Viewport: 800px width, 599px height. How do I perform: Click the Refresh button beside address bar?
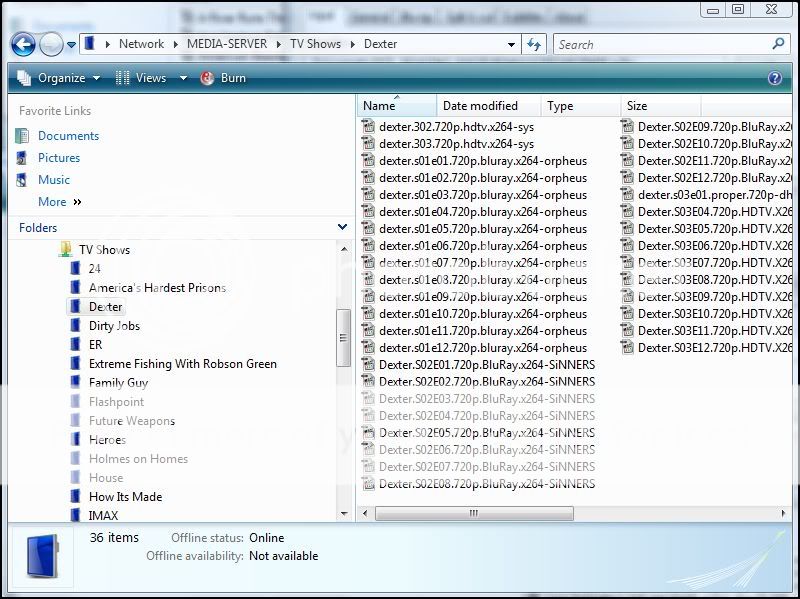pos(534,44)
